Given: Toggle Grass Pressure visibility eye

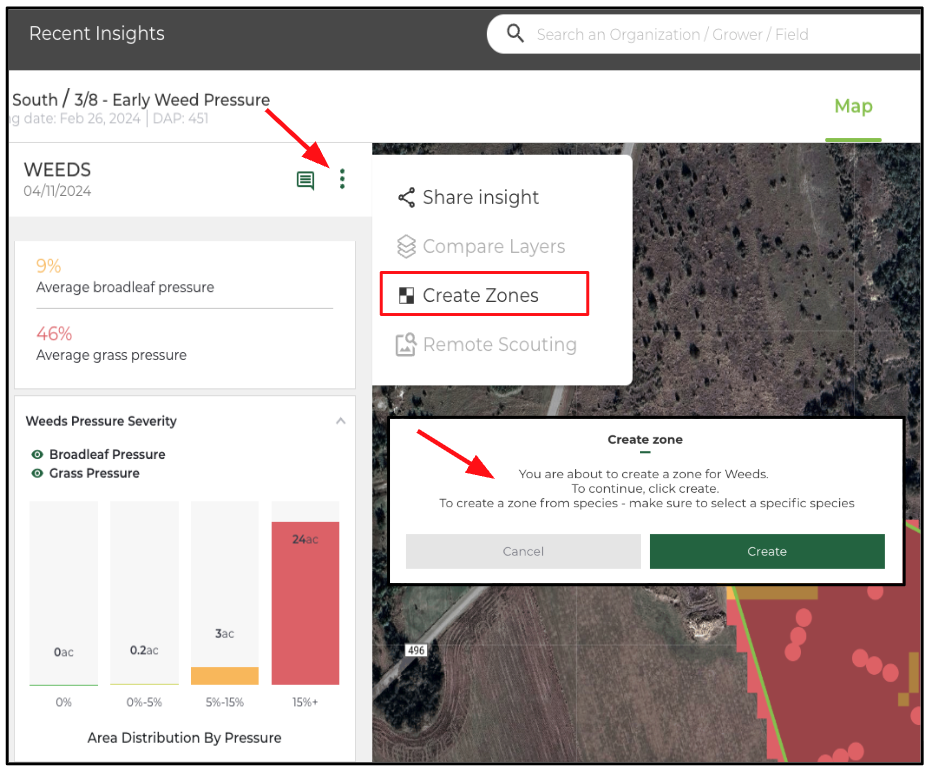Looking at the screenshot, I should pos(37,474).
